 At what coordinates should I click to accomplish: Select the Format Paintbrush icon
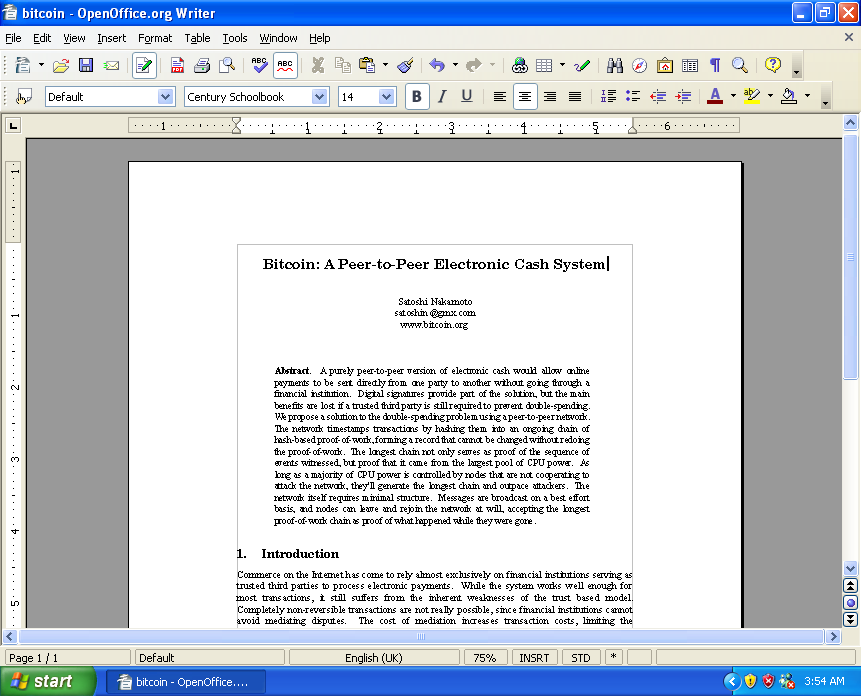click(405, 65)
